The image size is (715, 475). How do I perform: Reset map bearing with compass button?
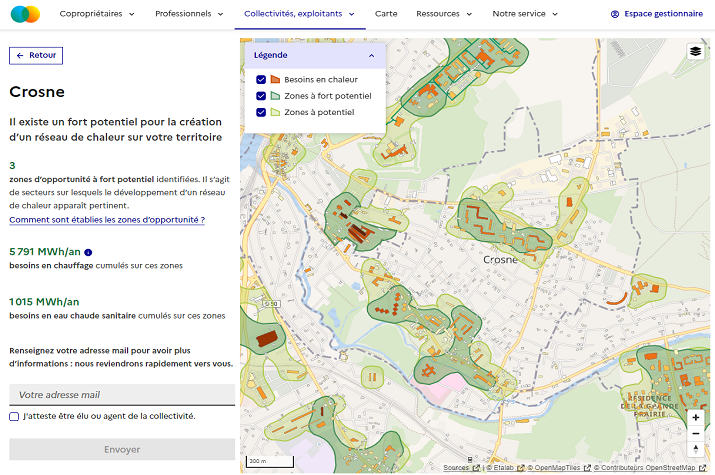click(x=695, y=449)
